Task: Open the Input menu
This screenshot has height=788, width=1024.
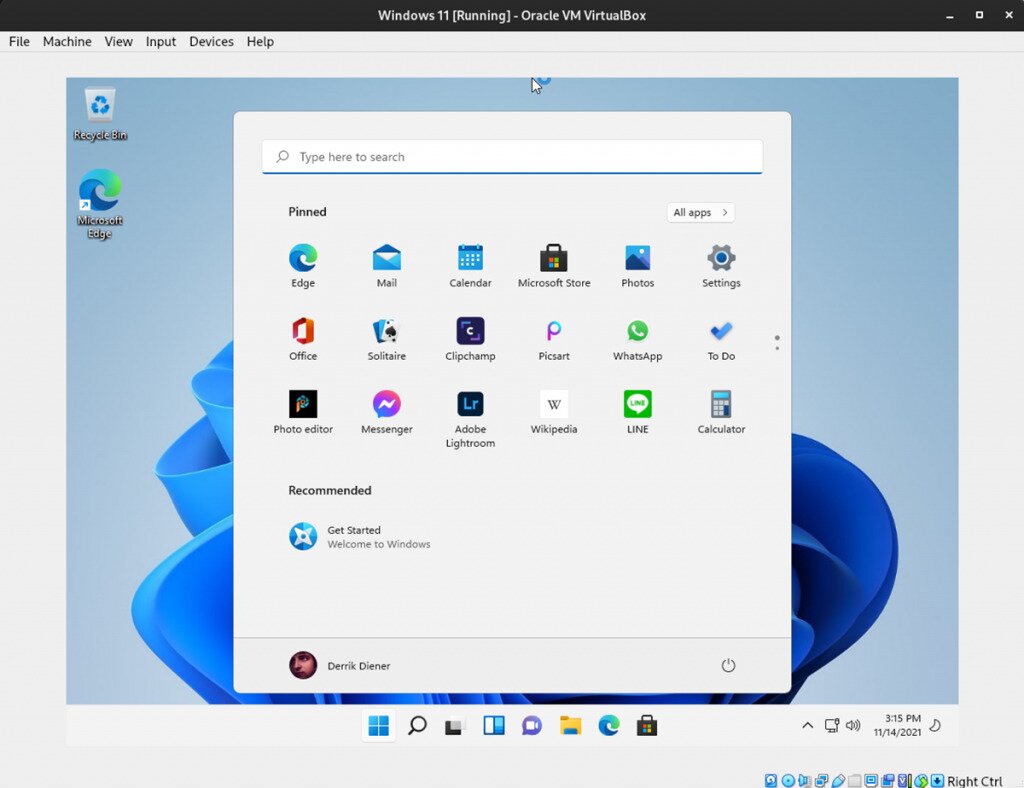Action: click(x=161, y=42)
